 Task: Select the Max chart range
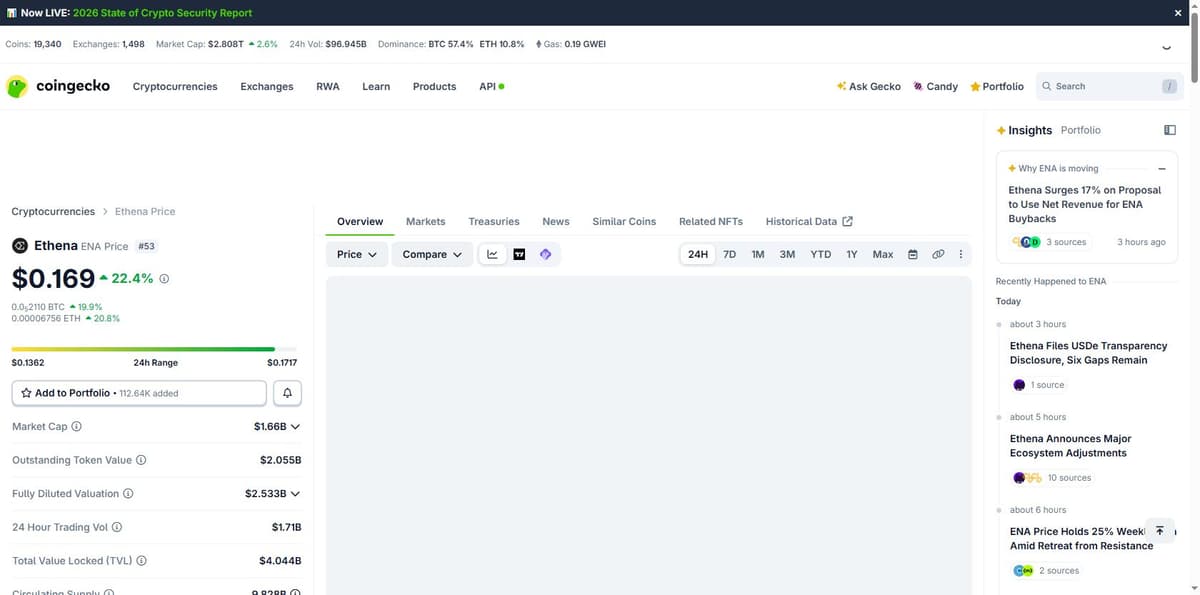tap(883, 254)
